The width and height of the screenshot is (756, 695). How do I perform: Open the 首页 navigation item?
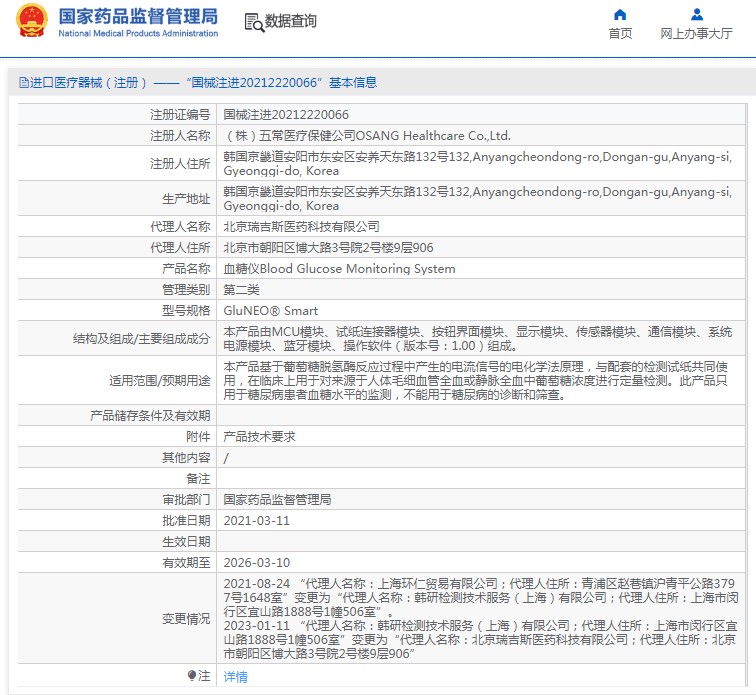[620, 33]
